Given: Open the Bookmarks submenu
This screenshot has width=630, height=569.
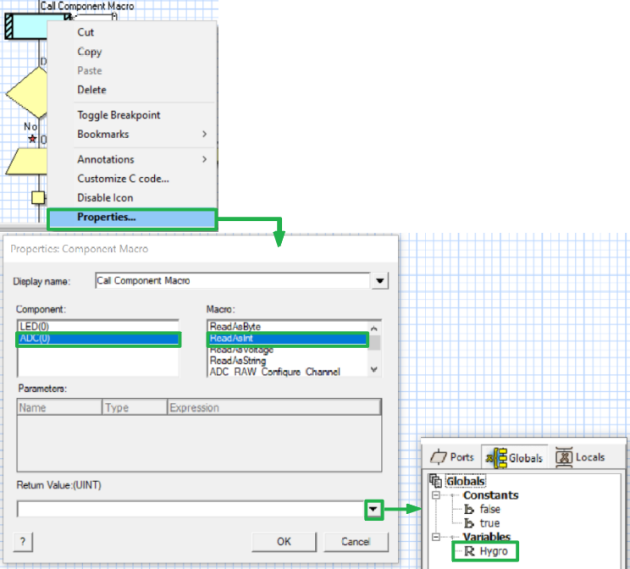Looking at the screenshot, I should point(140,134).
